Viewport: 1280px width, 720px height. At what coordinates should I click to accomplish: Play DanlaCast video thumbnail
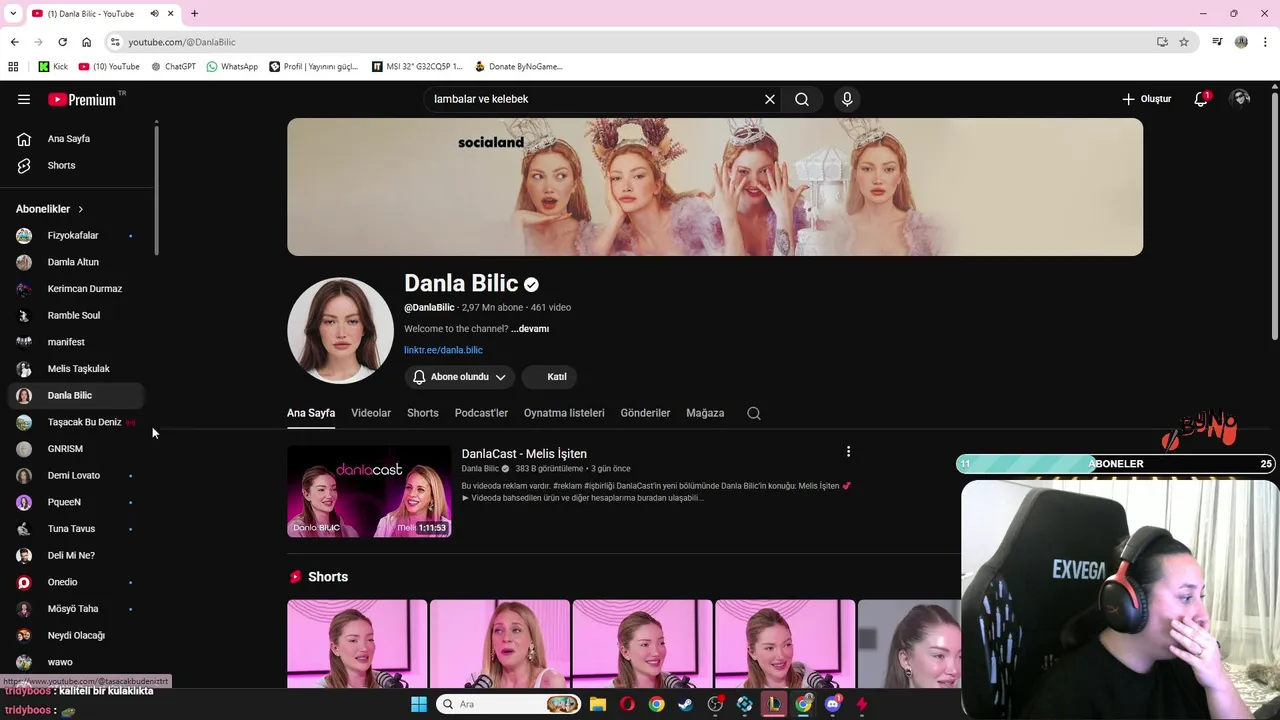click(369, 491)
